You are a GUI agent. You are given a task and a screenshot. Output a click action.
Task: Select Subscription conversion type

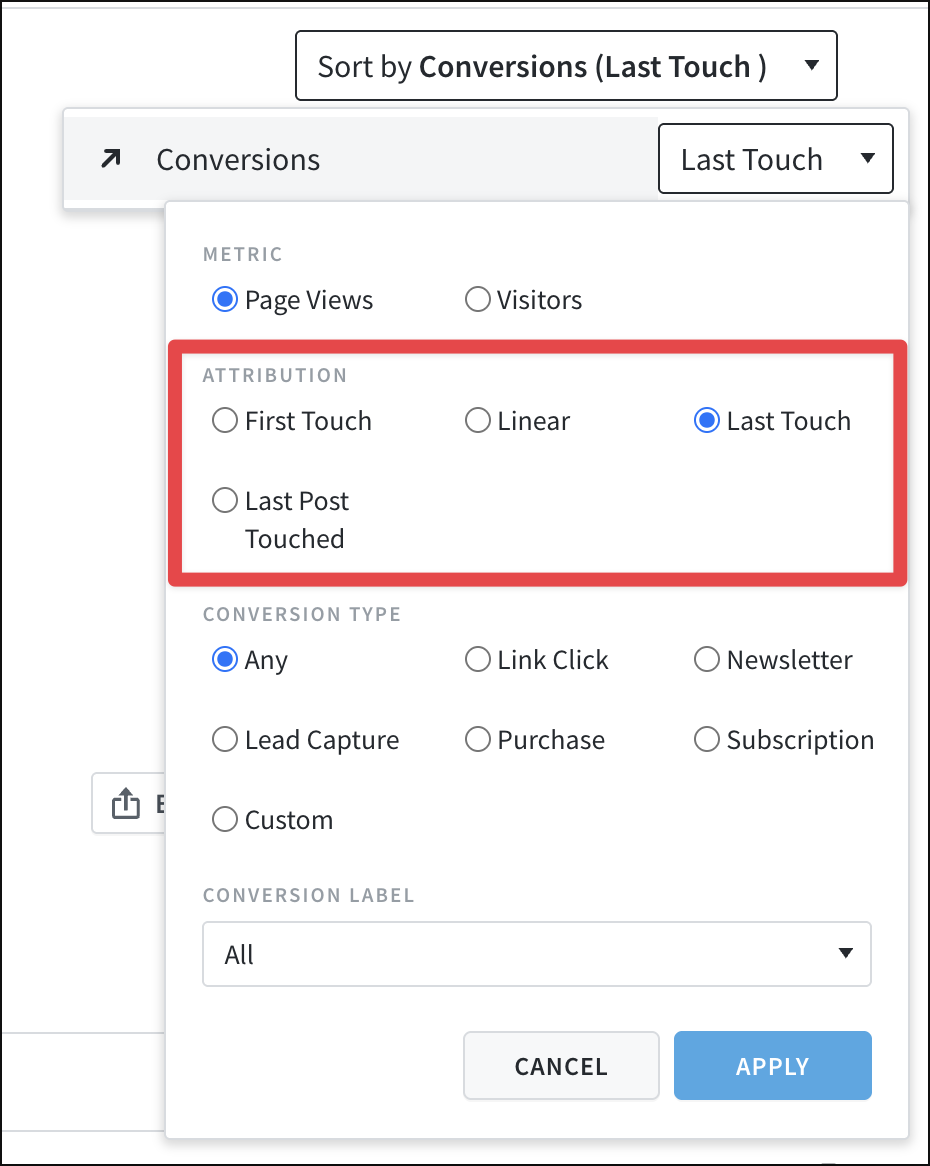tap(706, 739)
